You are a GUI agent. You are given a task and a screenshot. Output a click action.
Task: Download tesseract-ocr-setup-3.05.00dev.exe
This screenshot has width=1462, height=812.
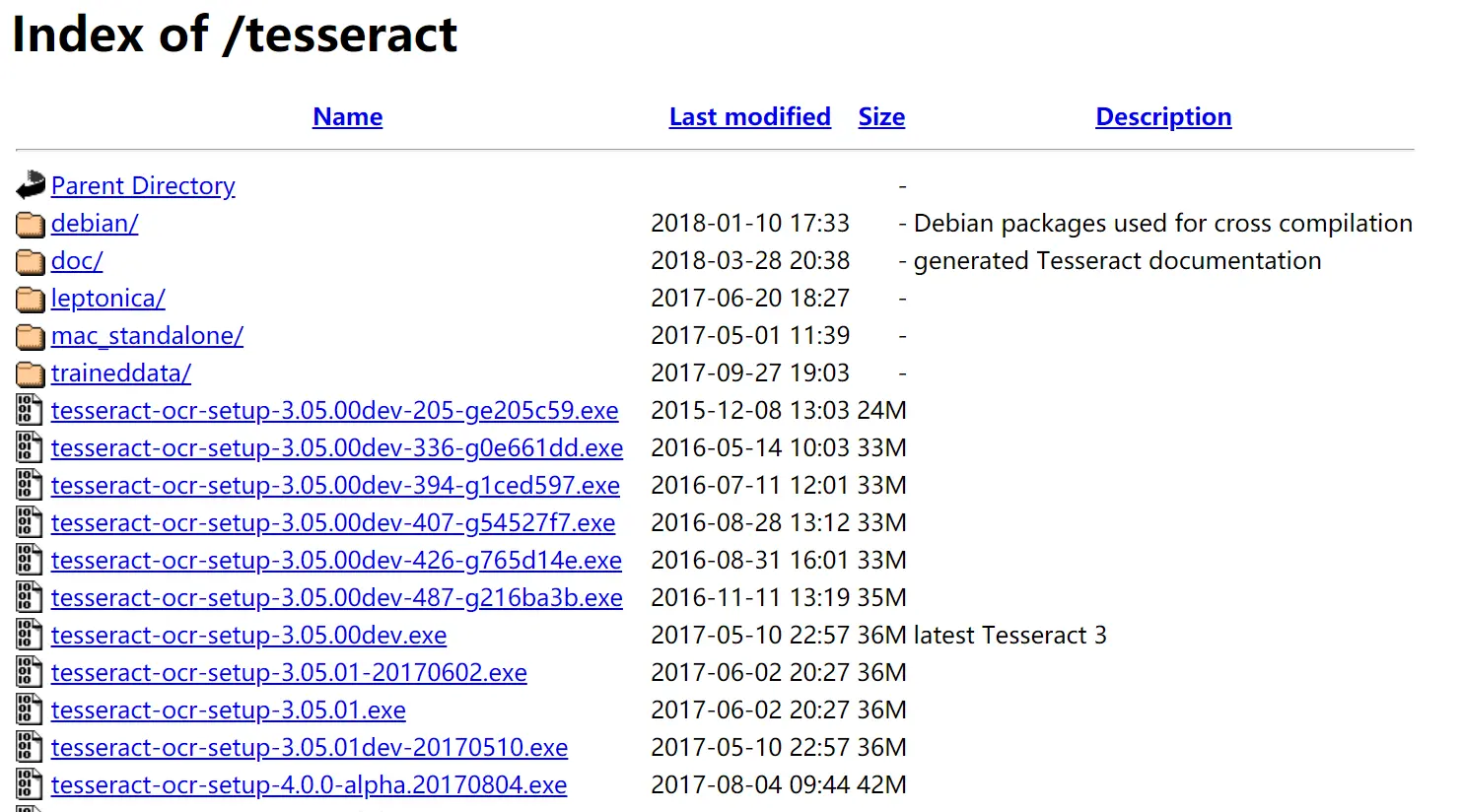[x=248, y=635]
